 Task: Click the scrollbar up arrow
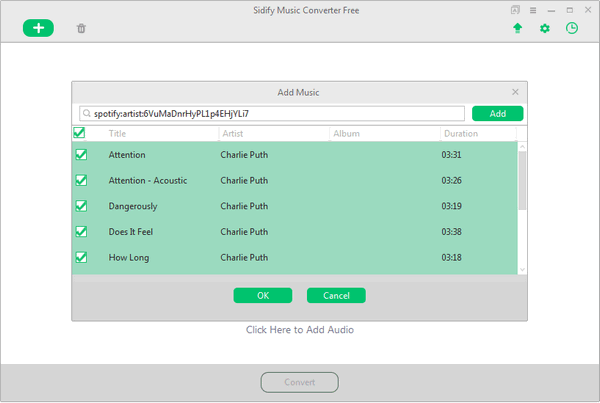point(522,146)
